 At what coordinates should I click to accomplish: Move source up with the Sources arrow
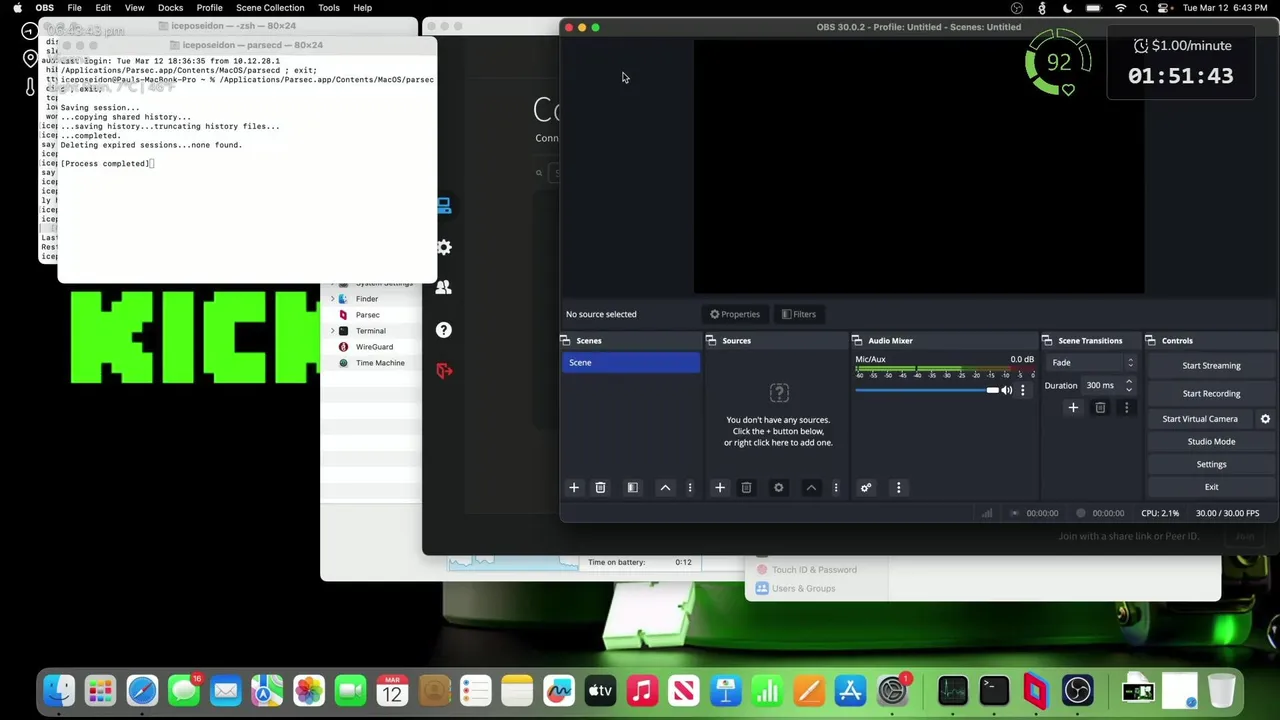[x=811, y=488]
